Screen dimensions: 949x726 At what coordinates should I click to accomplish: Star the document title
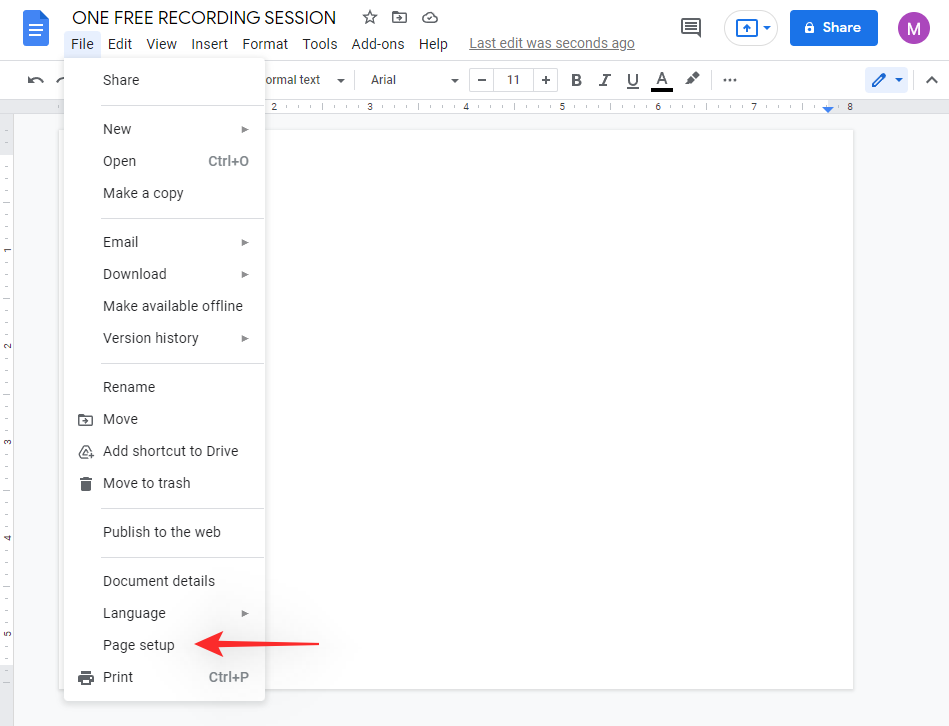point(370,18)
